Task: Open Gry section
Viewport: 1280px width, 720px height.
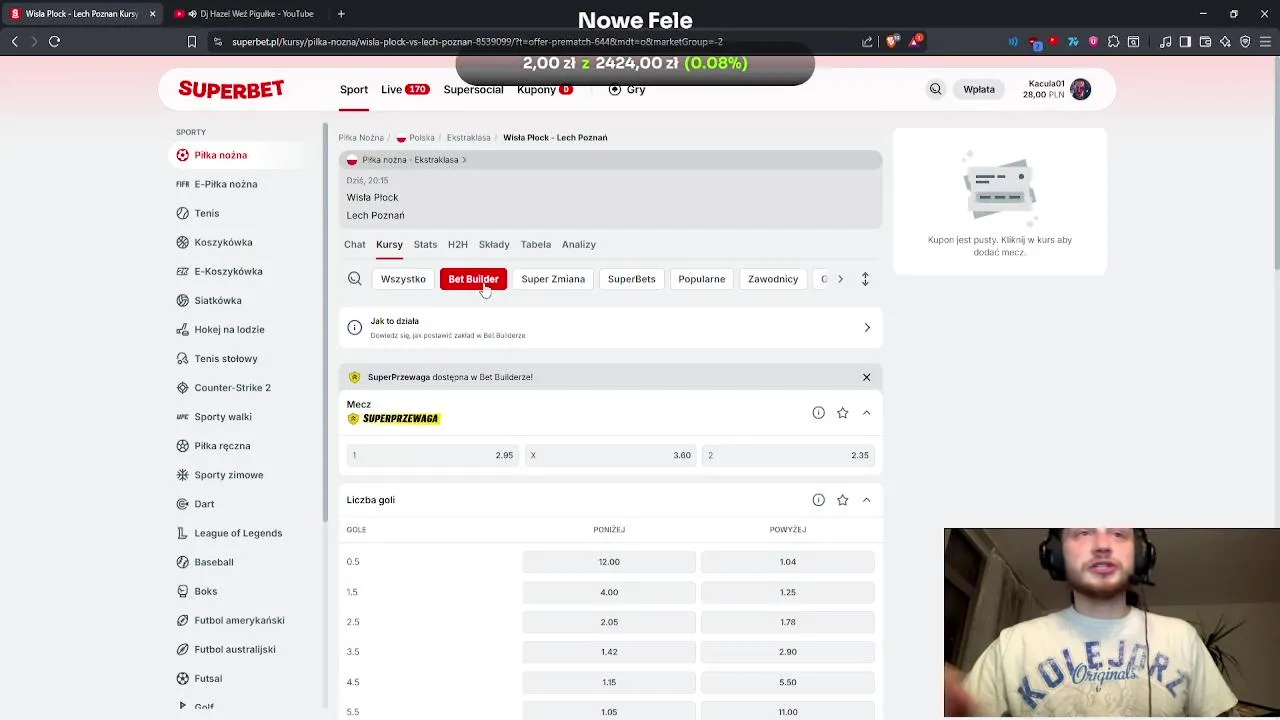Action: click(627, 90)
